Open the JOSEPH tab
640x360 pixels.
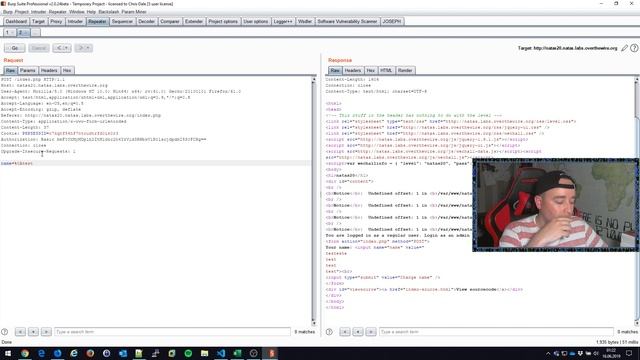392,21
